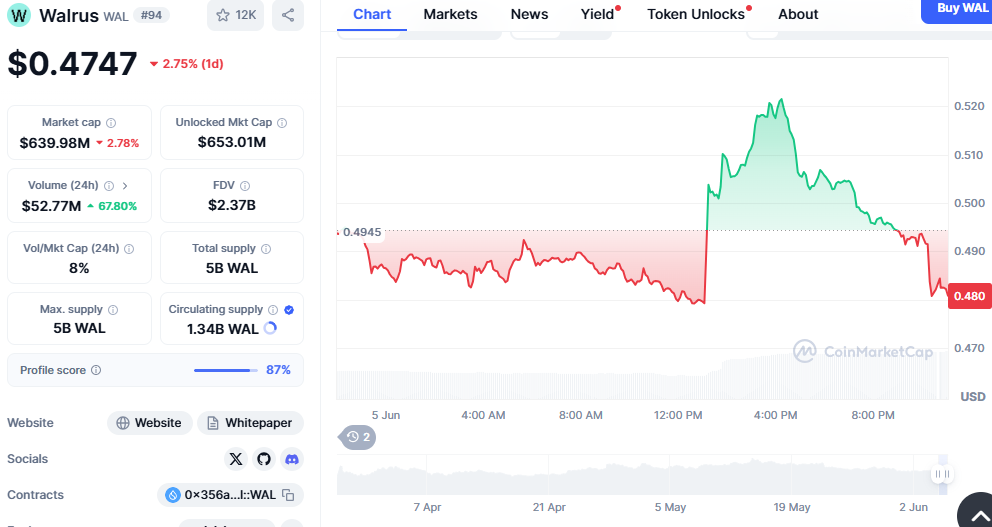Open the Whitepaper link
This screenshot has height=527, width=992.
[x=251, y=423]
